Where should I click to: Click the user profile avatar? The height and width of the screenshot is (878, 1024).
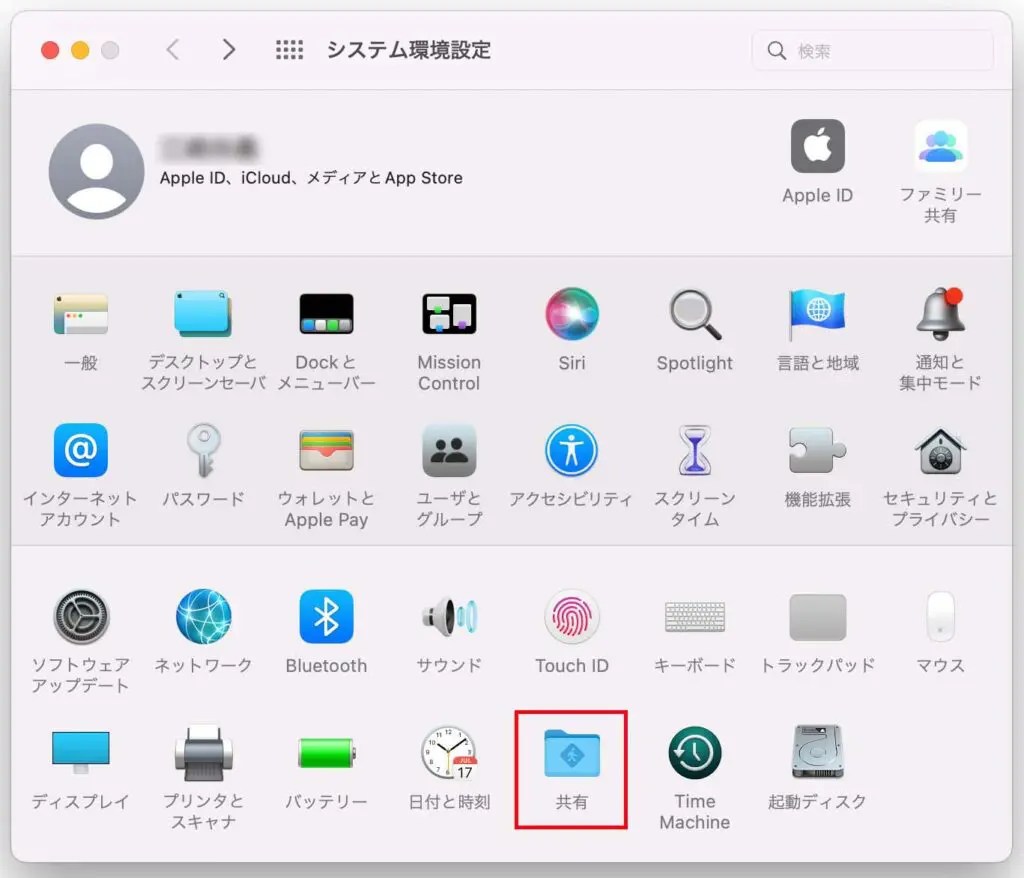[97, 171]
